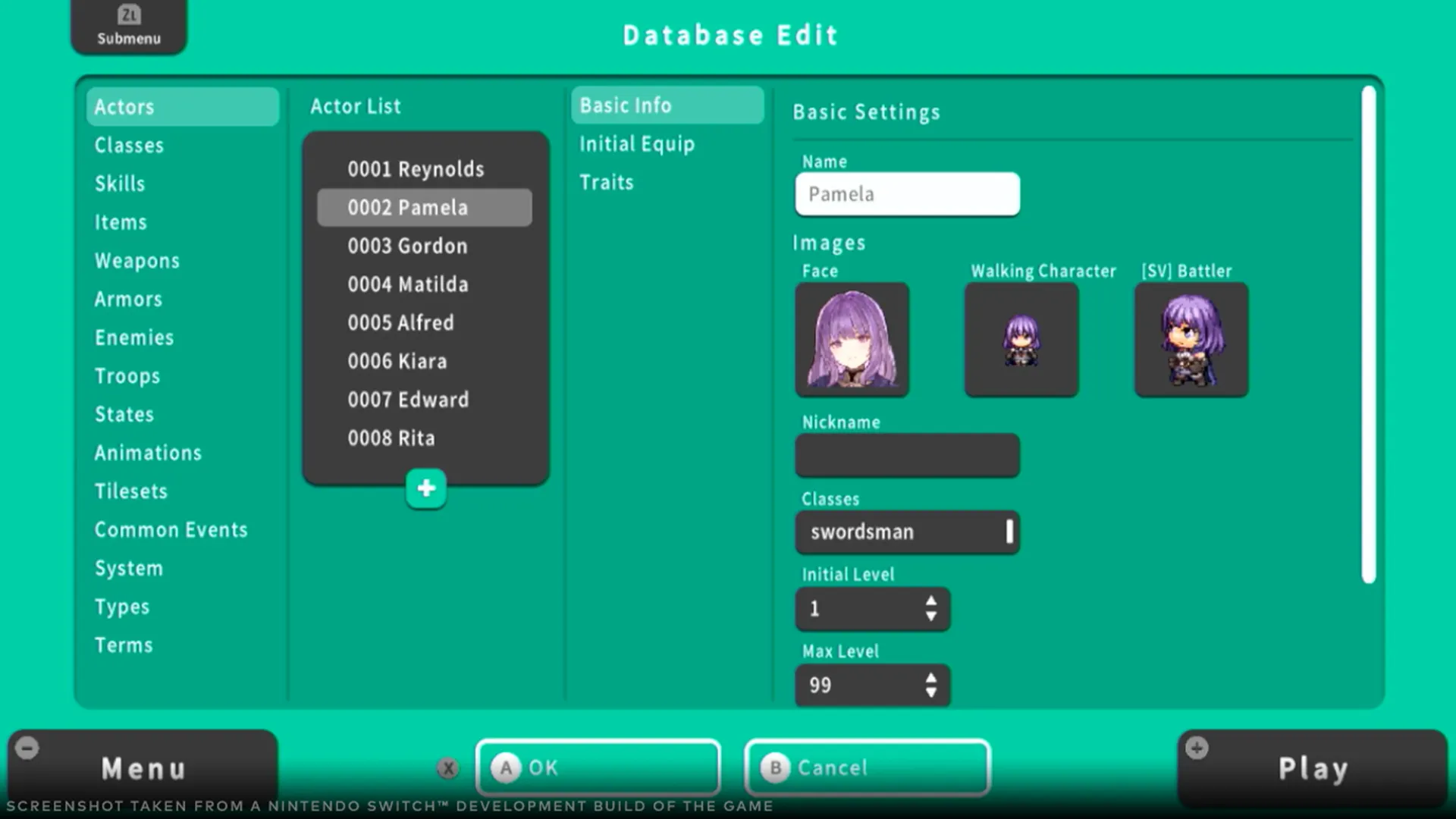Change Pamela's Face image
Screen dimensions: 1456x819
pos(852,340)
